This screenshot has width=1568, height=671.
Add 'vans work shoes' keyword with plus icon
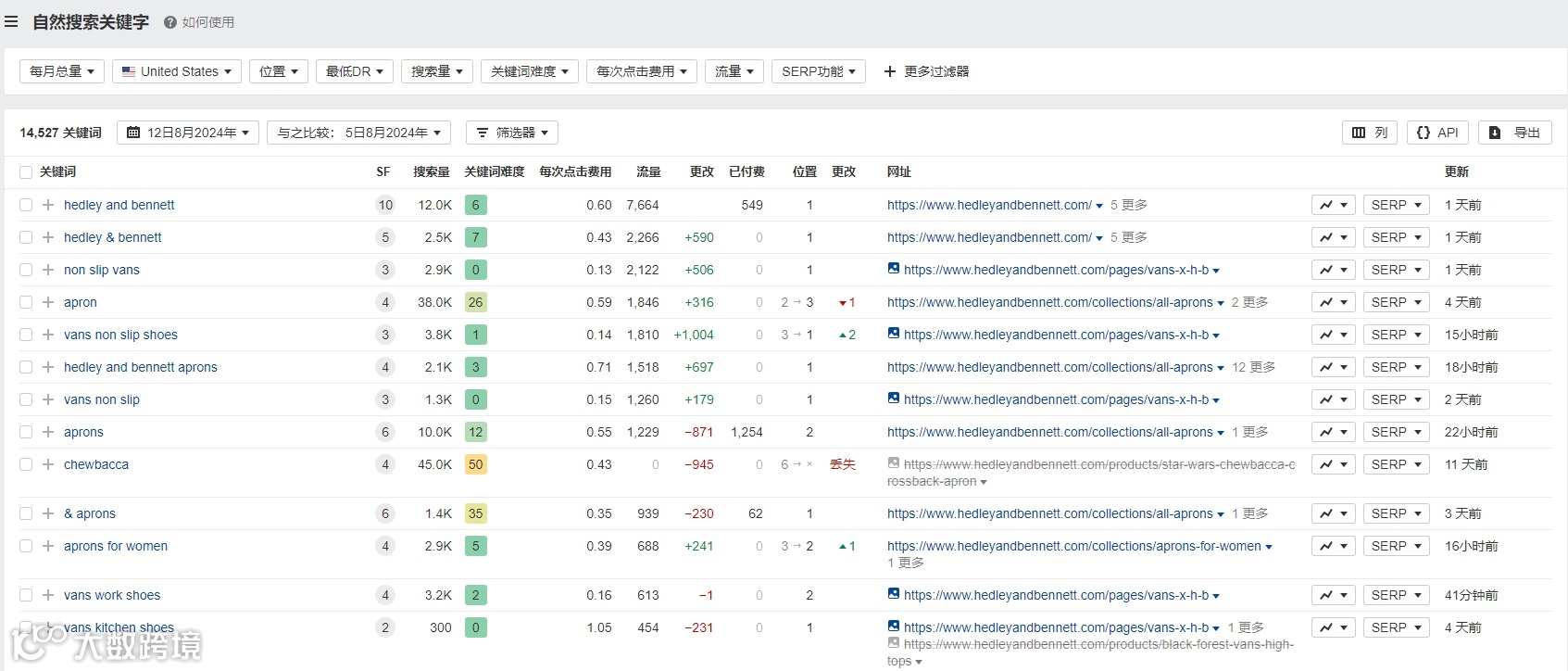pyautogui.click(x=48, y=595)
